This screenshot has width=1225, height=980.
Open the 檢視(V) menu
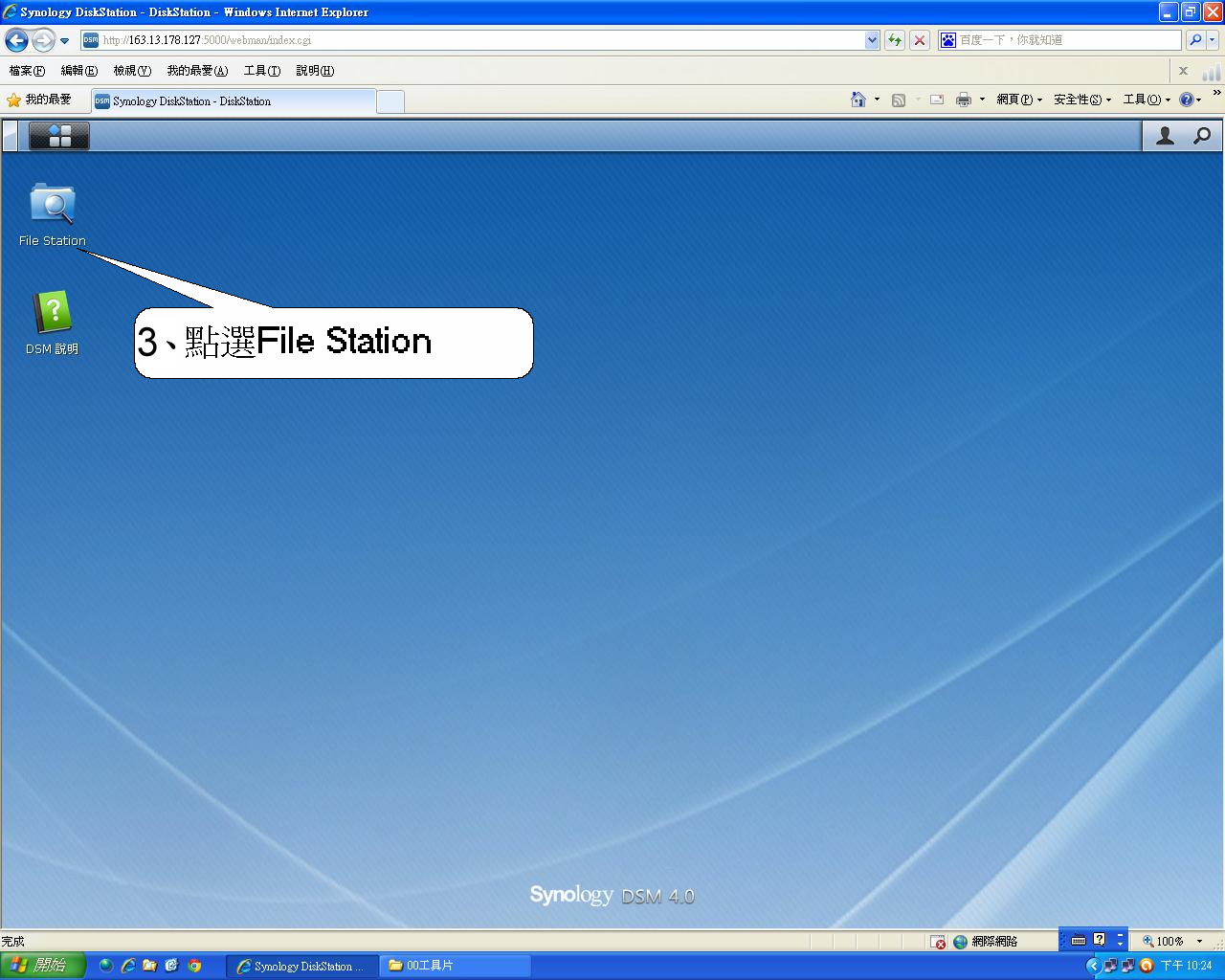coord(132,71)
